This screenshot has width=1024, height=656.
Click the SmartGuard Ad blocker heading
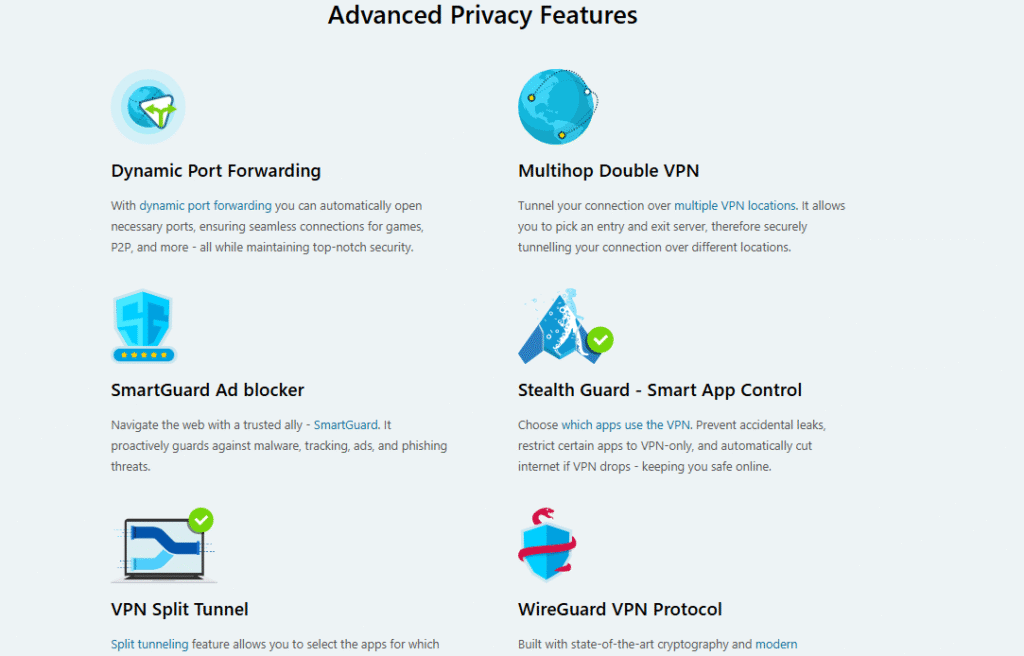click(208, 390)
